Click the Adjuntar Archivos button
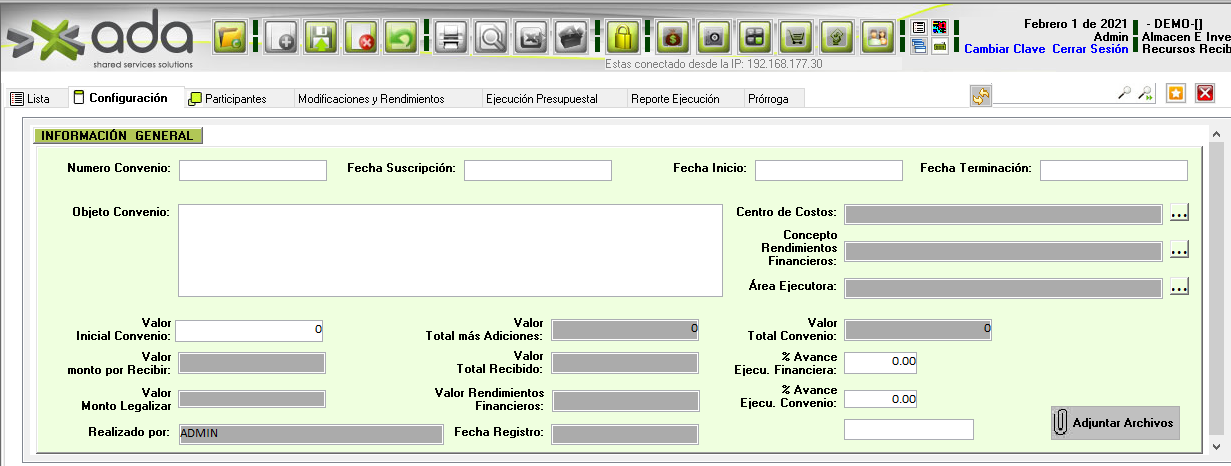Image resolution: width=1231 pixels, height=466 pixels. tap(1114, 423)
